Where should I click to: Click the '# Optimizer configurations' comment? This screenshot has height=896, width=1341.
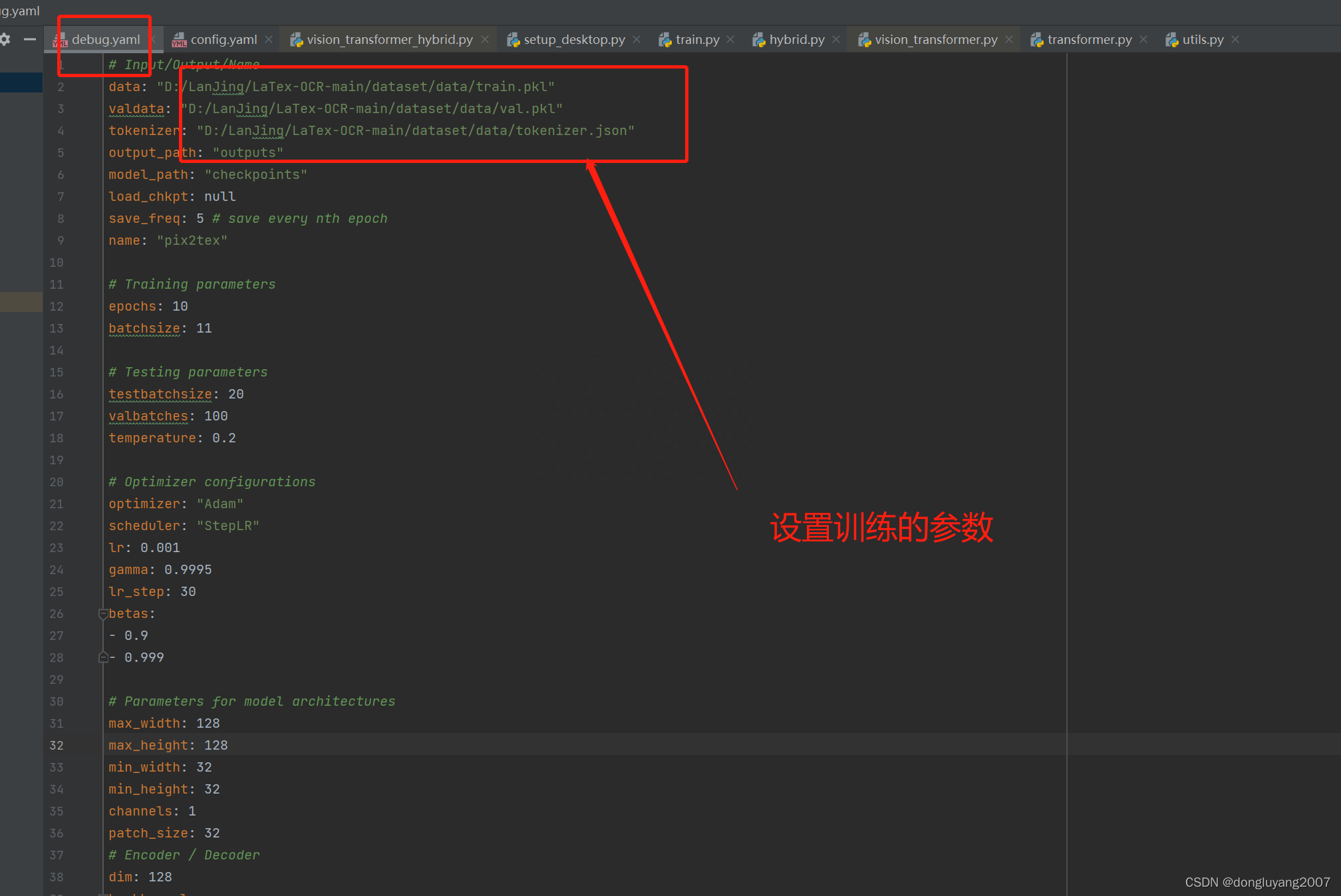click(212, 482)
